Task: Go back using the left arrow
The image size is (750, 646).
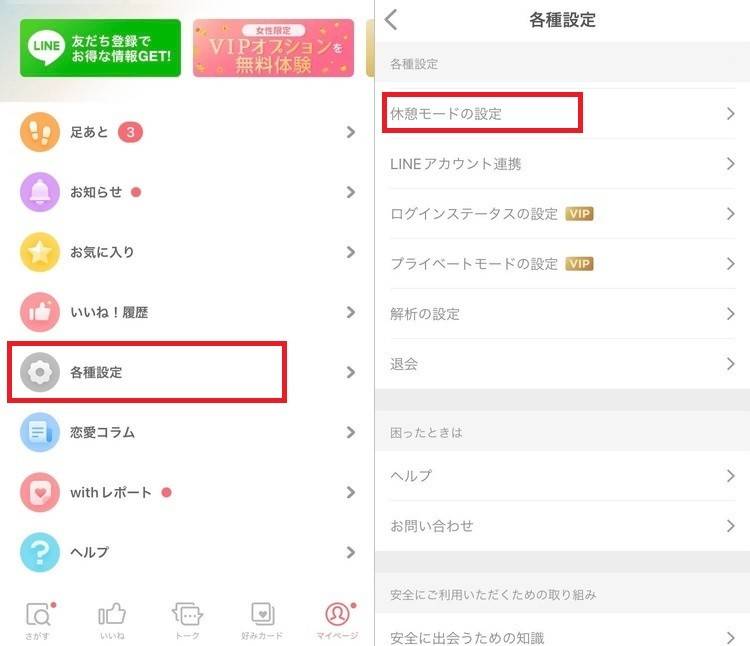Action: [x=391, y=20]
